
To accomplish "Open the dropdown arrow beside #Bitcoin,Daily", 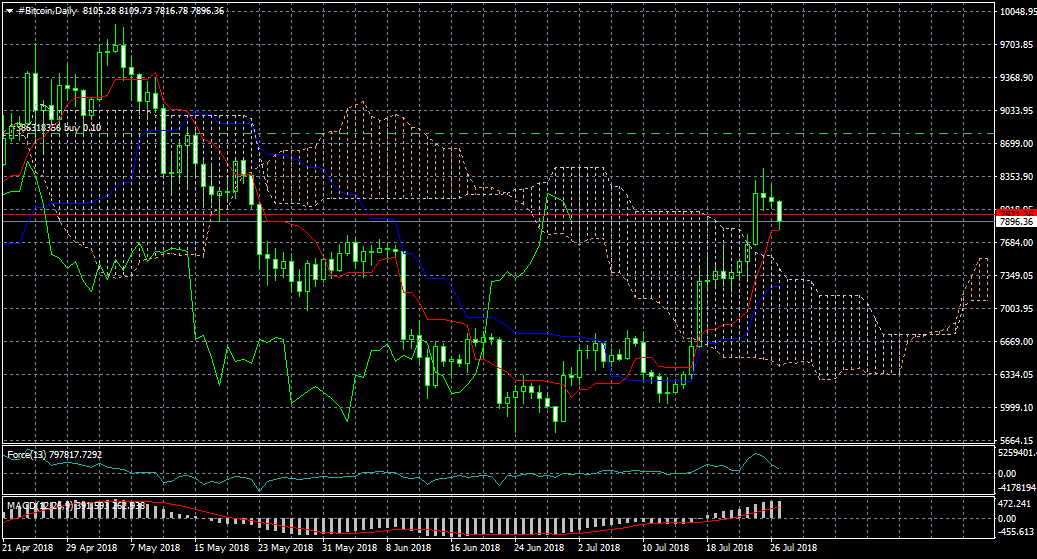I will click(x=9, y=10).
